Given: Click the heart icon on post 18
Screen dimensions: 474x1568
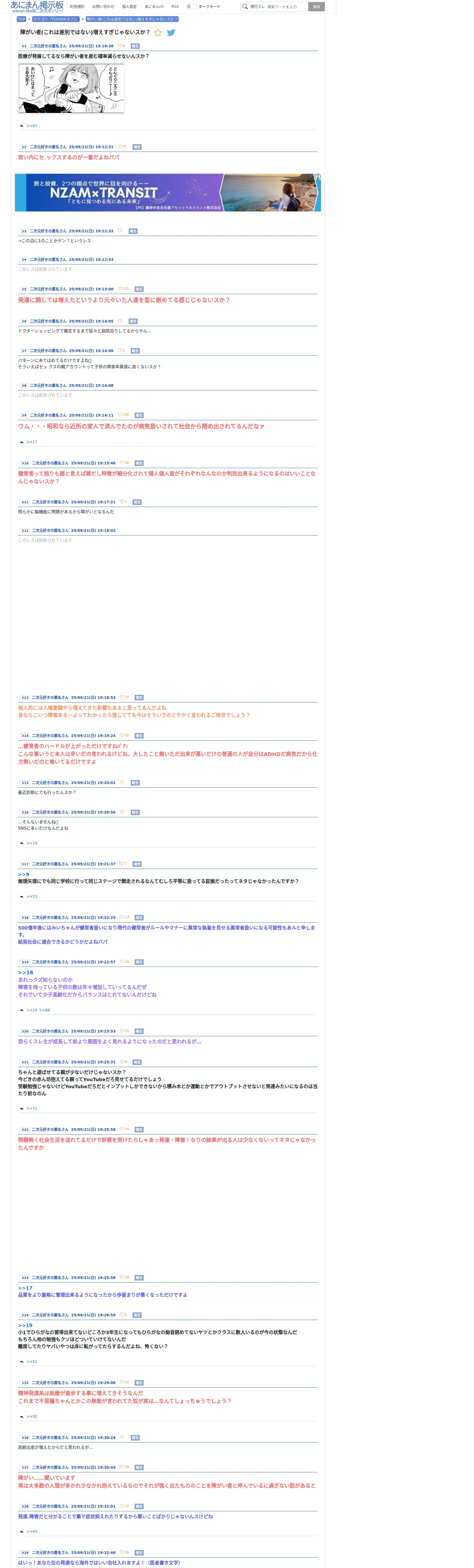Looking at the screenshot, I should 122,917.
